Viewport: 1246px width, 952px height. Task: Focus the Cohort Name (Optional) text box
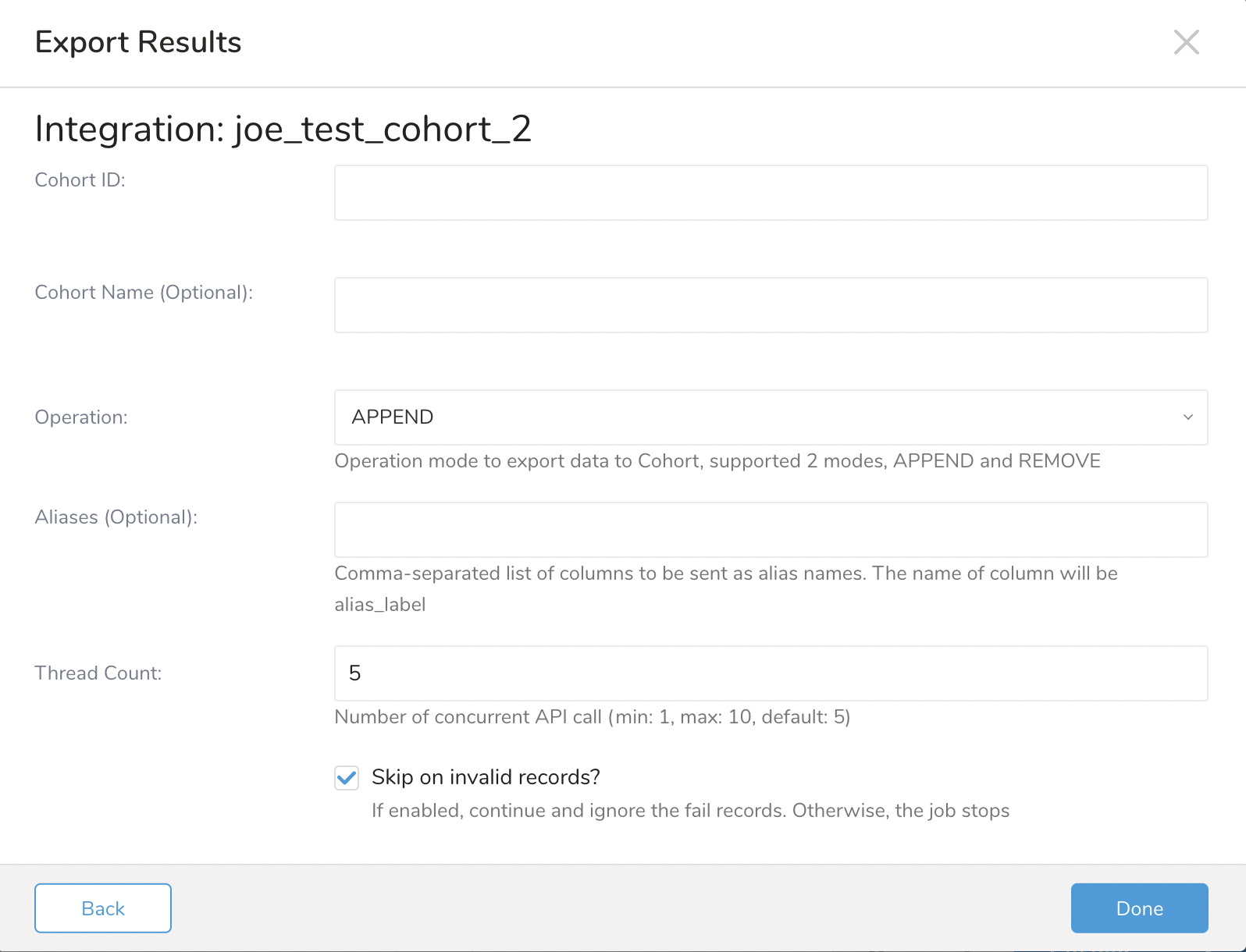pos(771,305)
